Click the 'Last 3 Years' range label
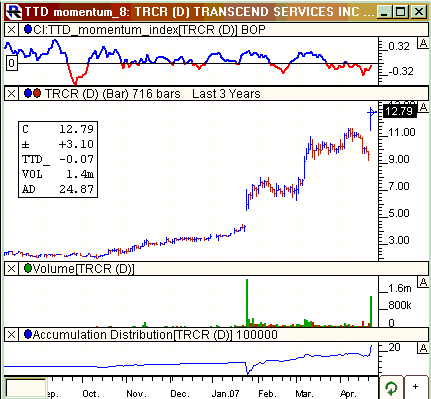431x399 pixels. point(226,94)
